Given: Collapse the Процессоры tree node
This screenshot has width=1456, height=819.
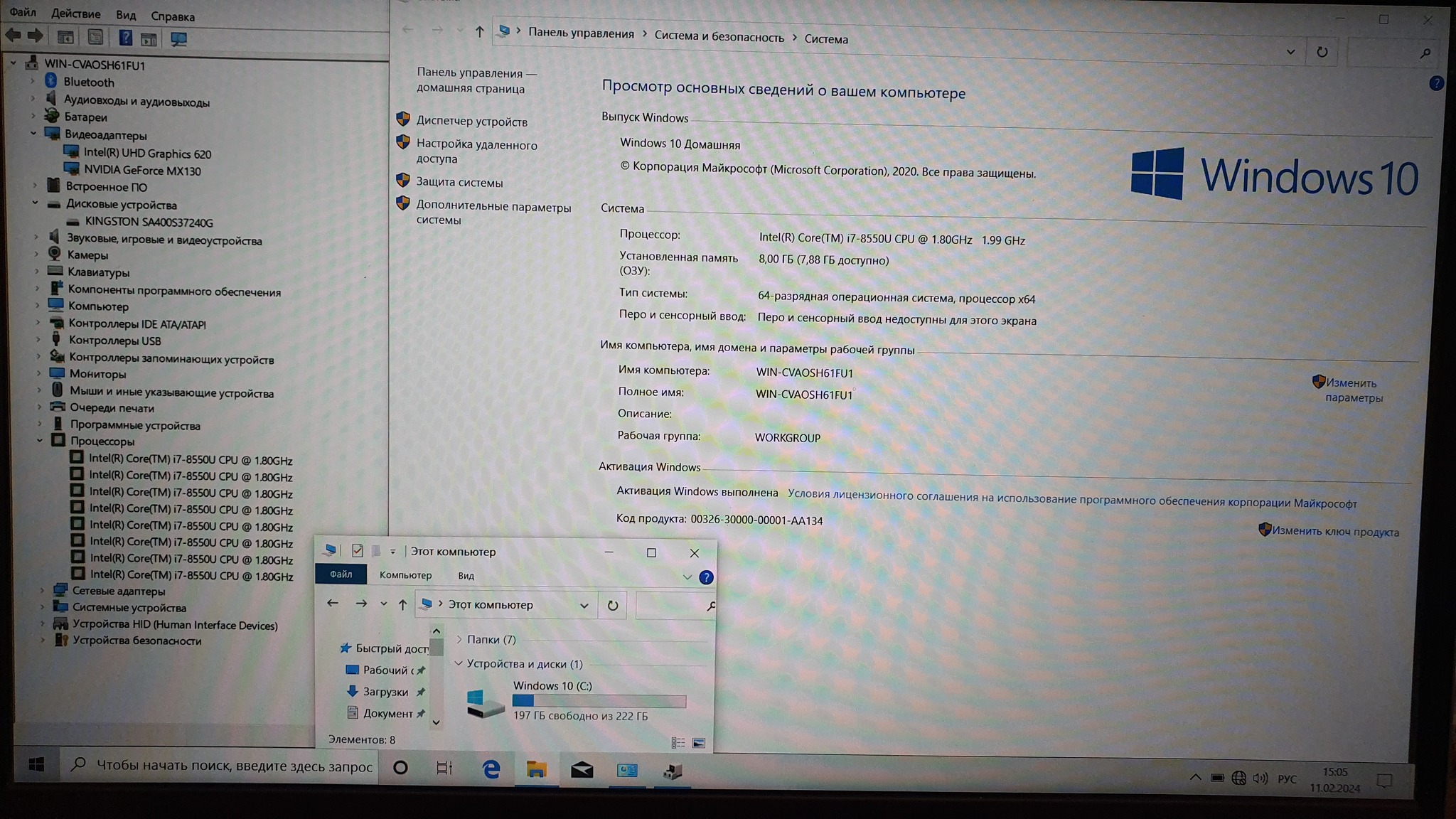Looking at the screenshot, I should tap(41, 441).
